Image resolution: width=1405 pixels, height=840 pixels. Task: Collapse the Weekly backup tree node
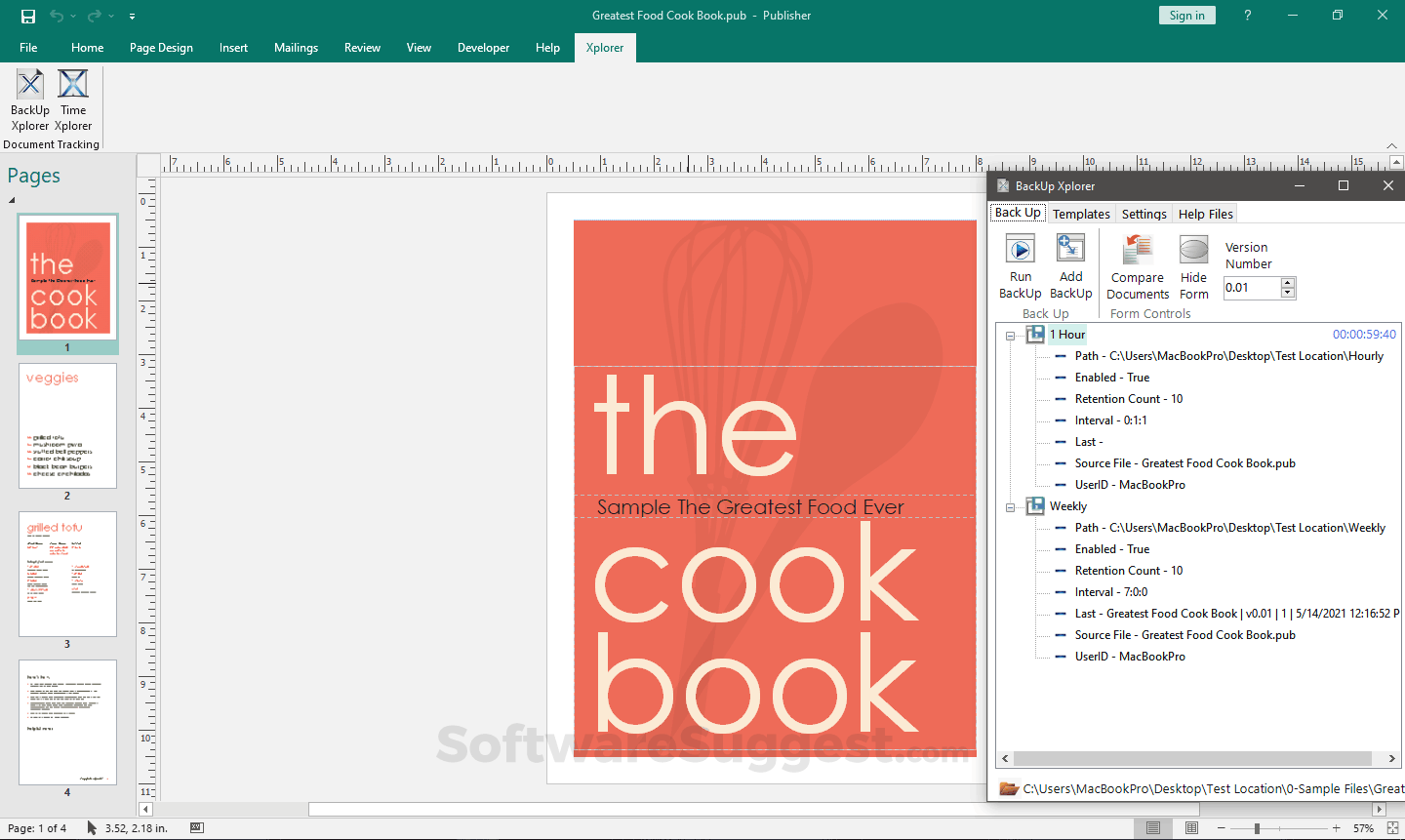(x=1010, y=507)
